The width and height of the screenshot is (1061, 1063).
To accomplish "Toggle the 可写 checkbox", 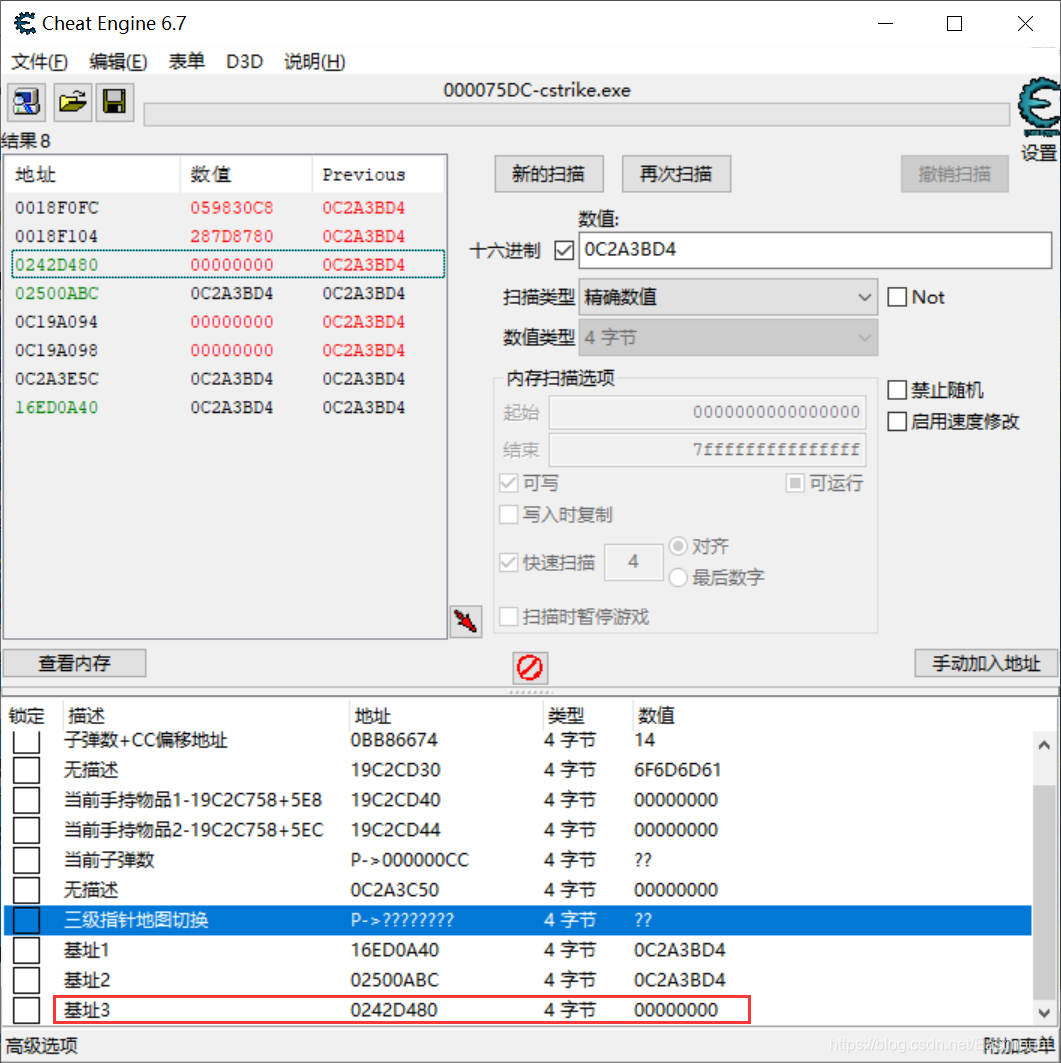I will [x=508, y=483].
